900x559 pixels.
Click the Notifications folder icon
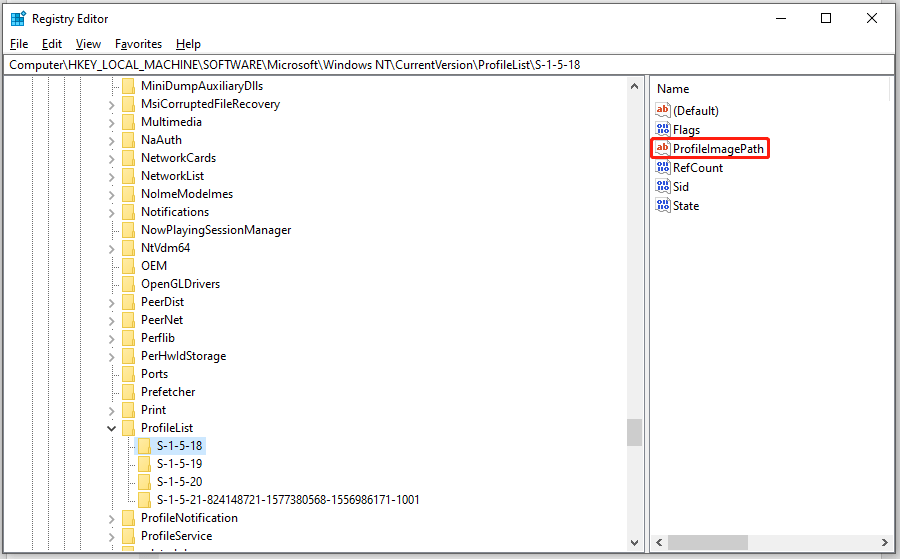(129, 212)
